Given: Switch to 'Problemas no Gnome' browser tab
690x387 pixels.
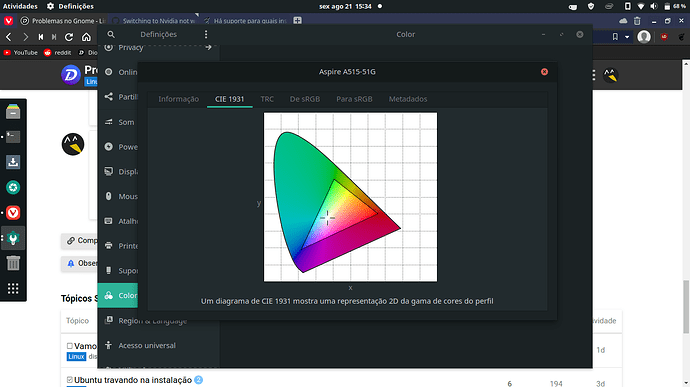Looking at the screenshot, I should (x=63, y=21).
